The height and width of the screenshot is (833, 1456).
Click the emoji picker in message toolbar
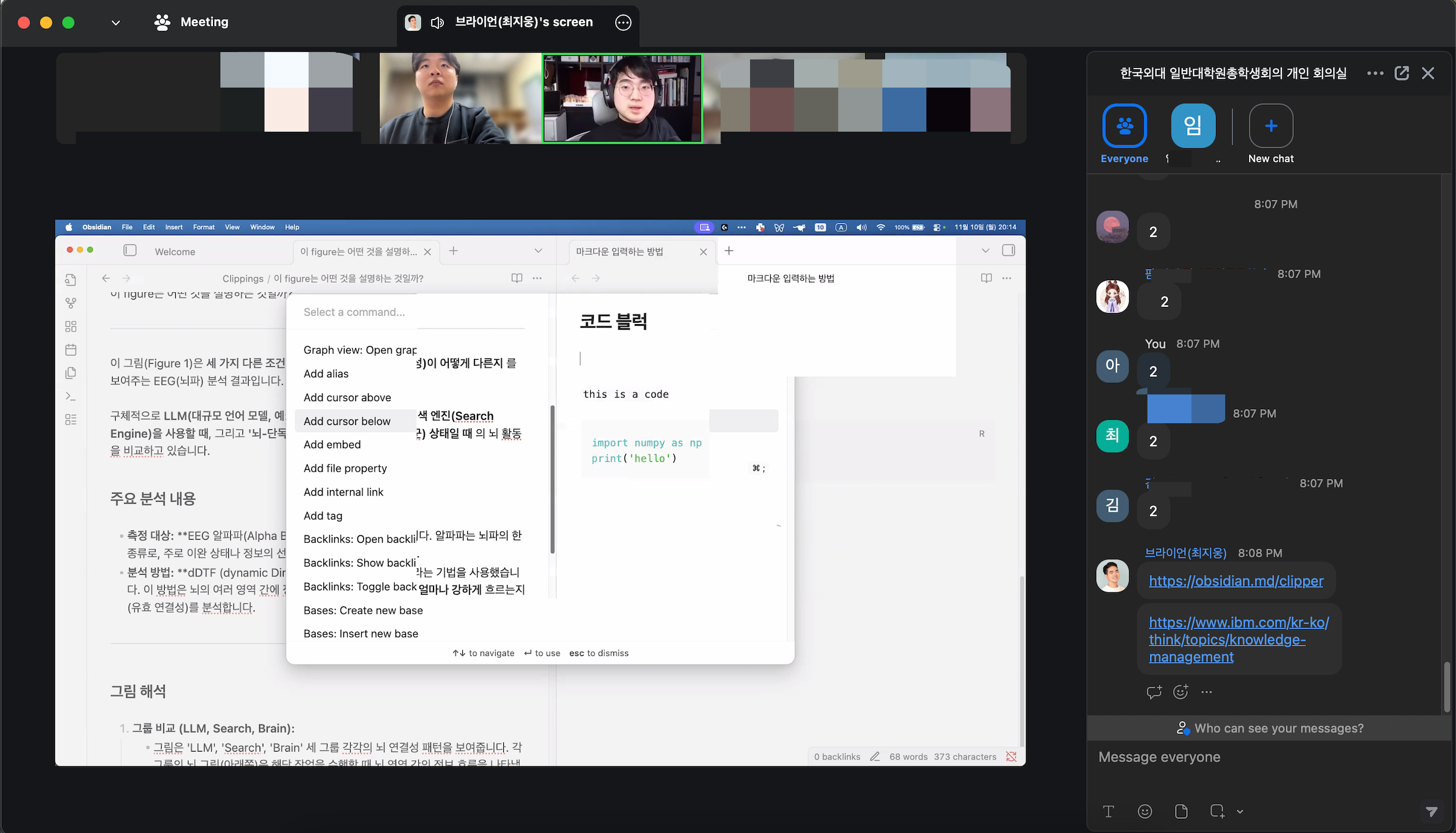1144,812
